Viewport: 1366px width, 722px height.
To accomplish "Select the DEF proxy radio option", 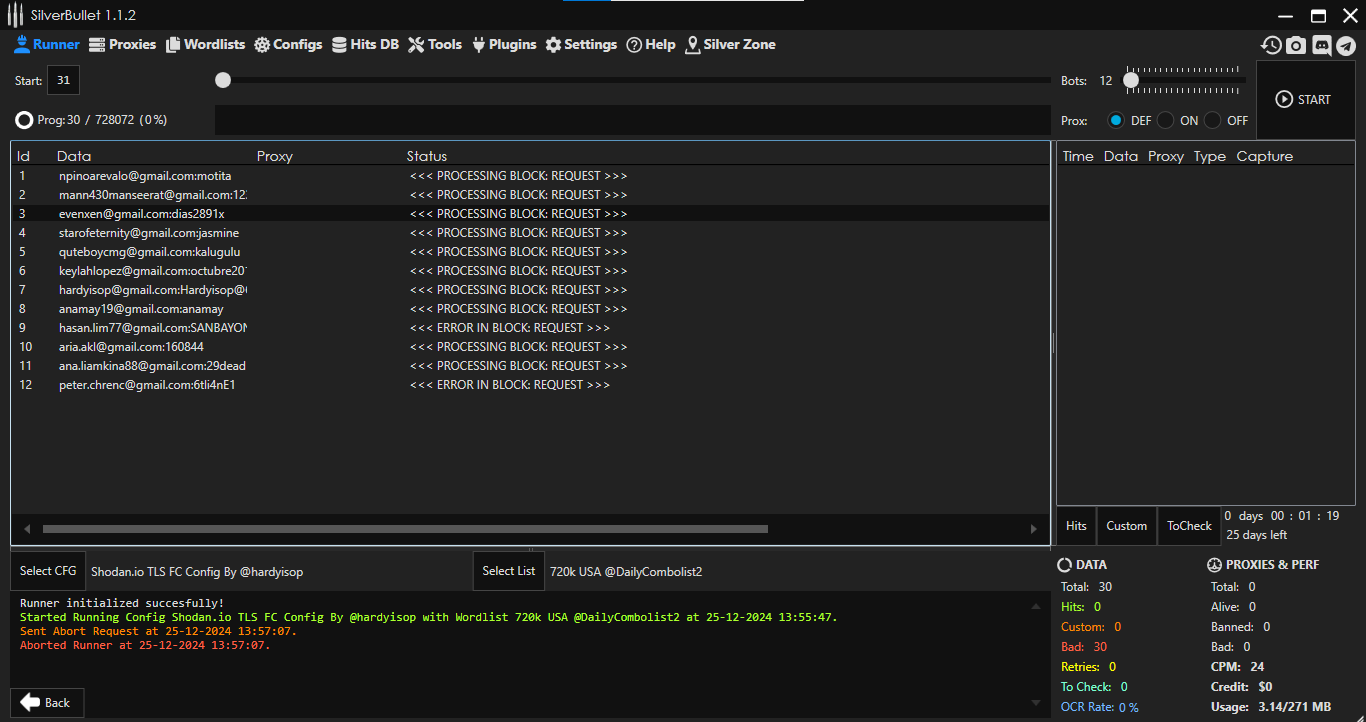I will coord(1116,120).
